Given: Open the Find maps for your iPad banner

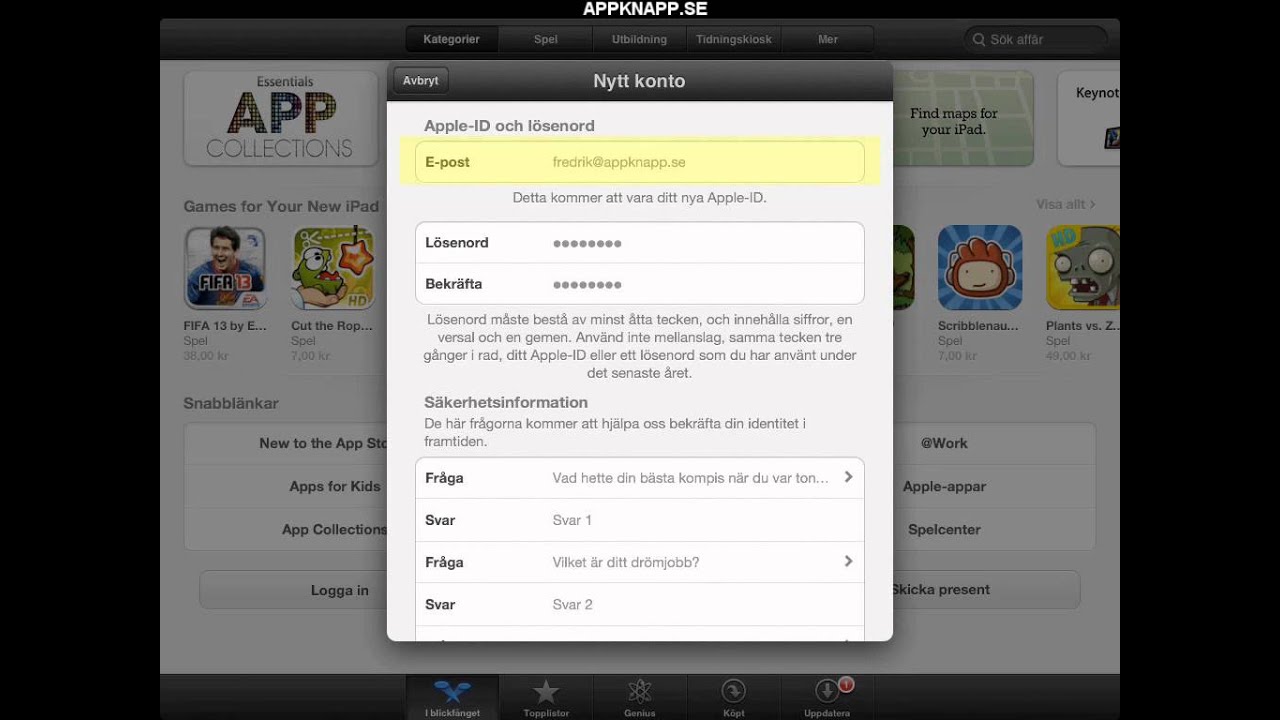Looking at the screenshot, I should coord(963,118).
